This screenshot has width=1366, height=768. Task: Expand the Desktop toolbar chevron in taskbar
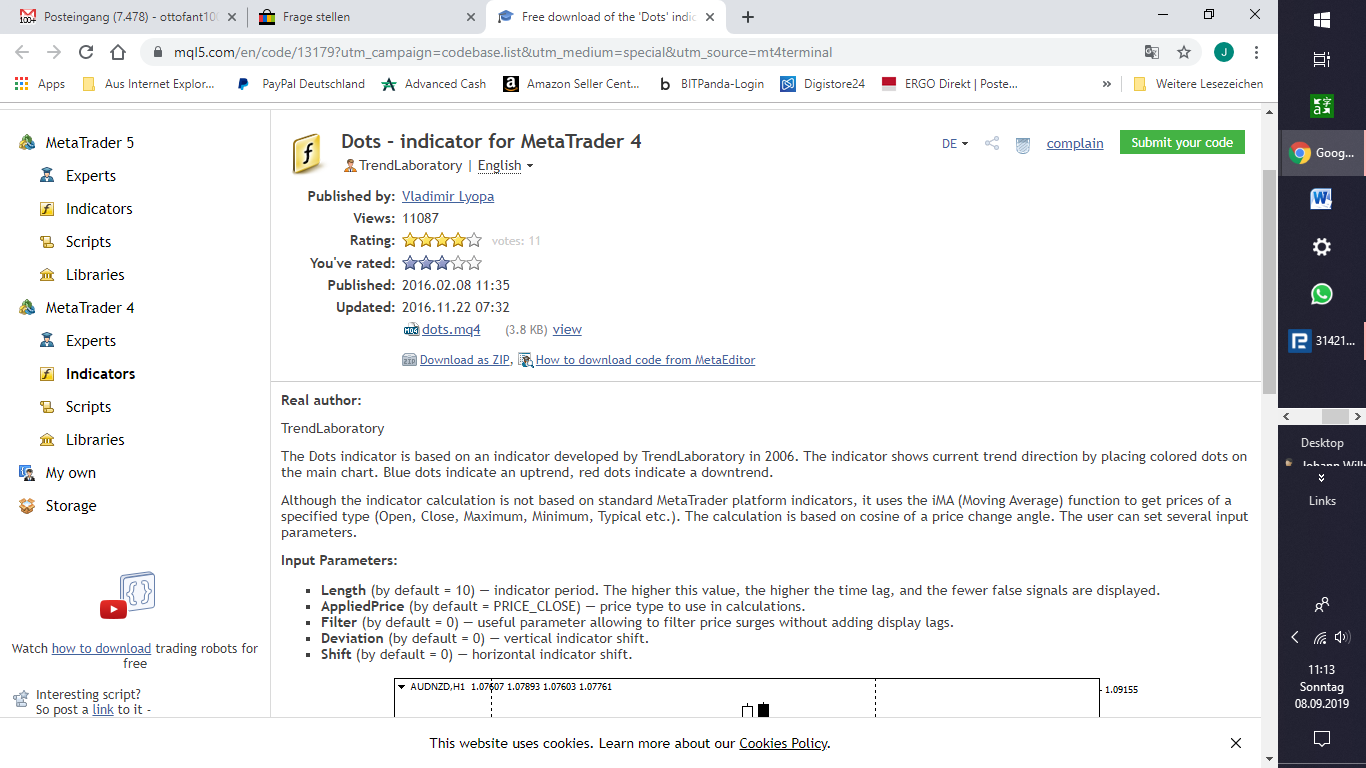(x=1322, y=478)
